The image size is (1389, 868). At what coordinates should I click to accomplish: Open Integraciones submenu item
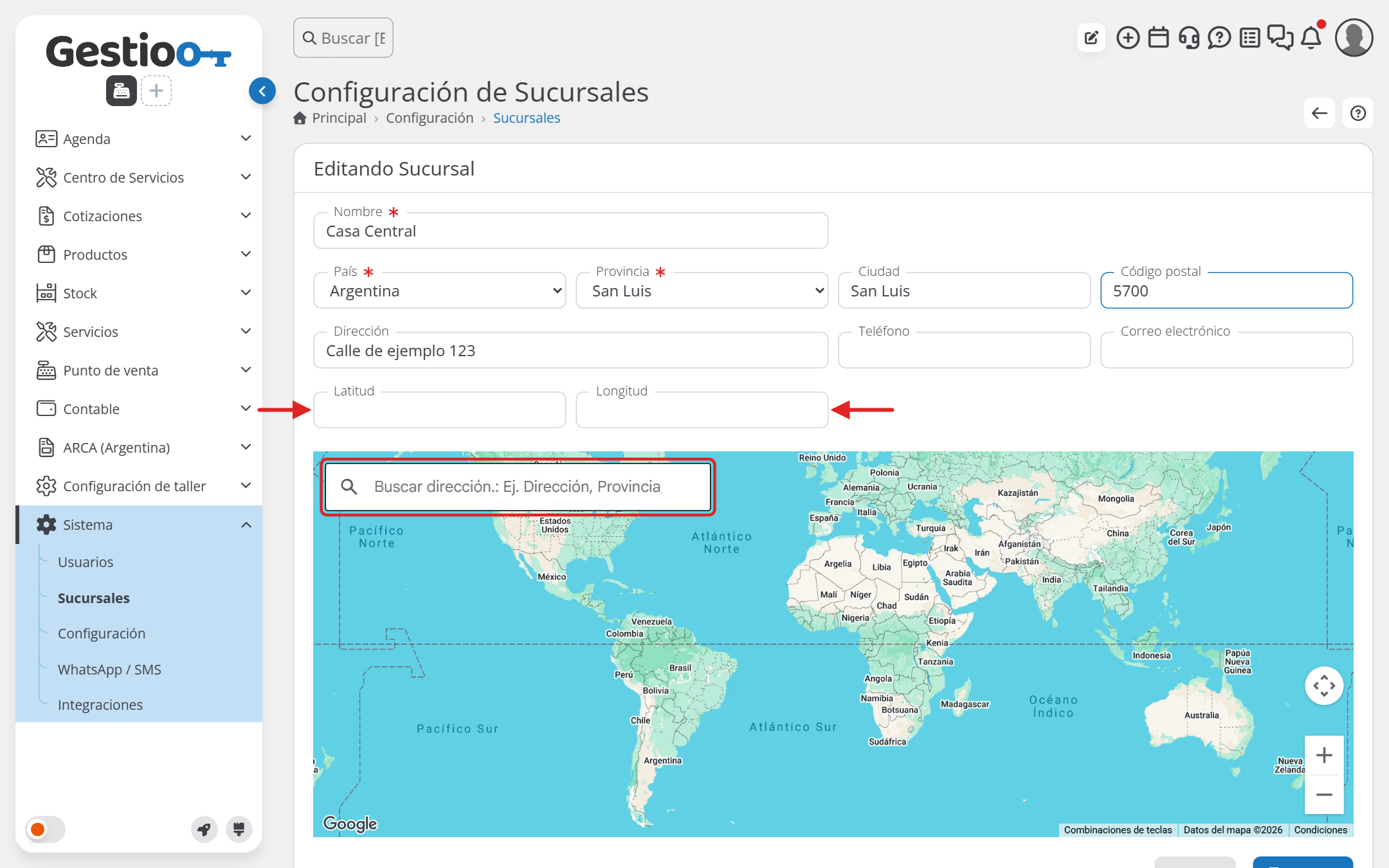pyautogui.click(x=100, y=705)
